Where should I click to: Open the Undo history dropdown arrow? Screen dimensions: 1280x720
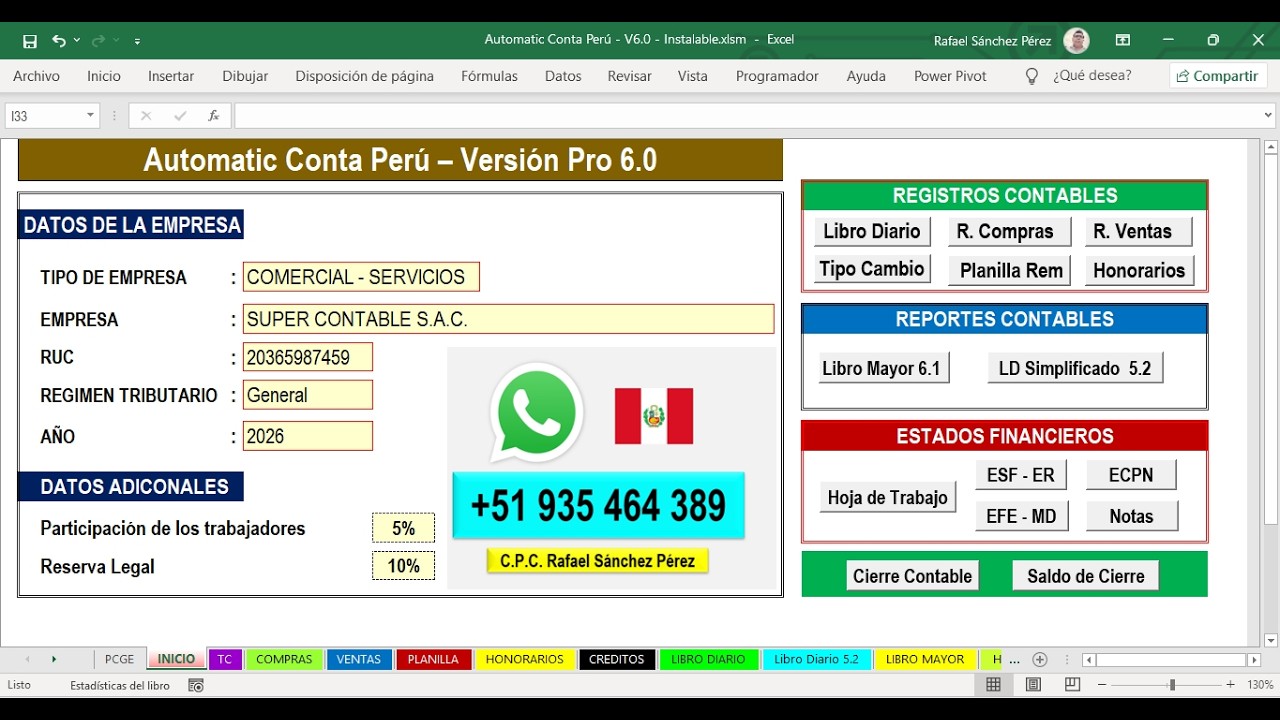[x=77, y=41]
